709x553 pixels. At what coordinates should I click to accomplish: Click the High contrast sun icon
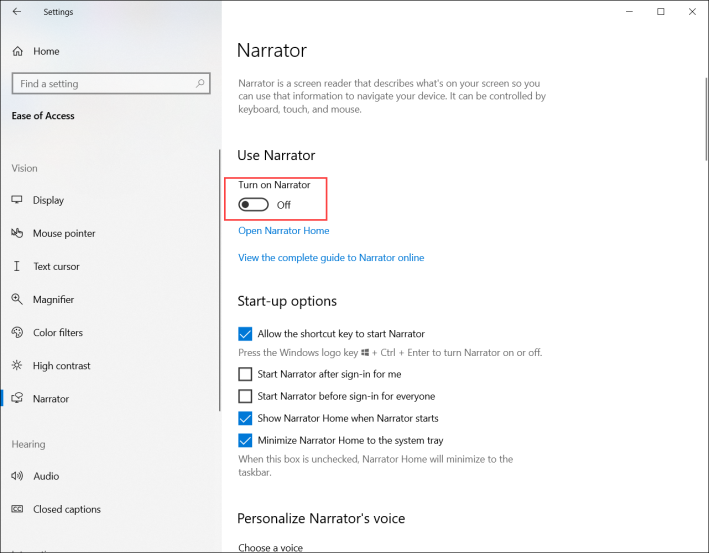17,365
